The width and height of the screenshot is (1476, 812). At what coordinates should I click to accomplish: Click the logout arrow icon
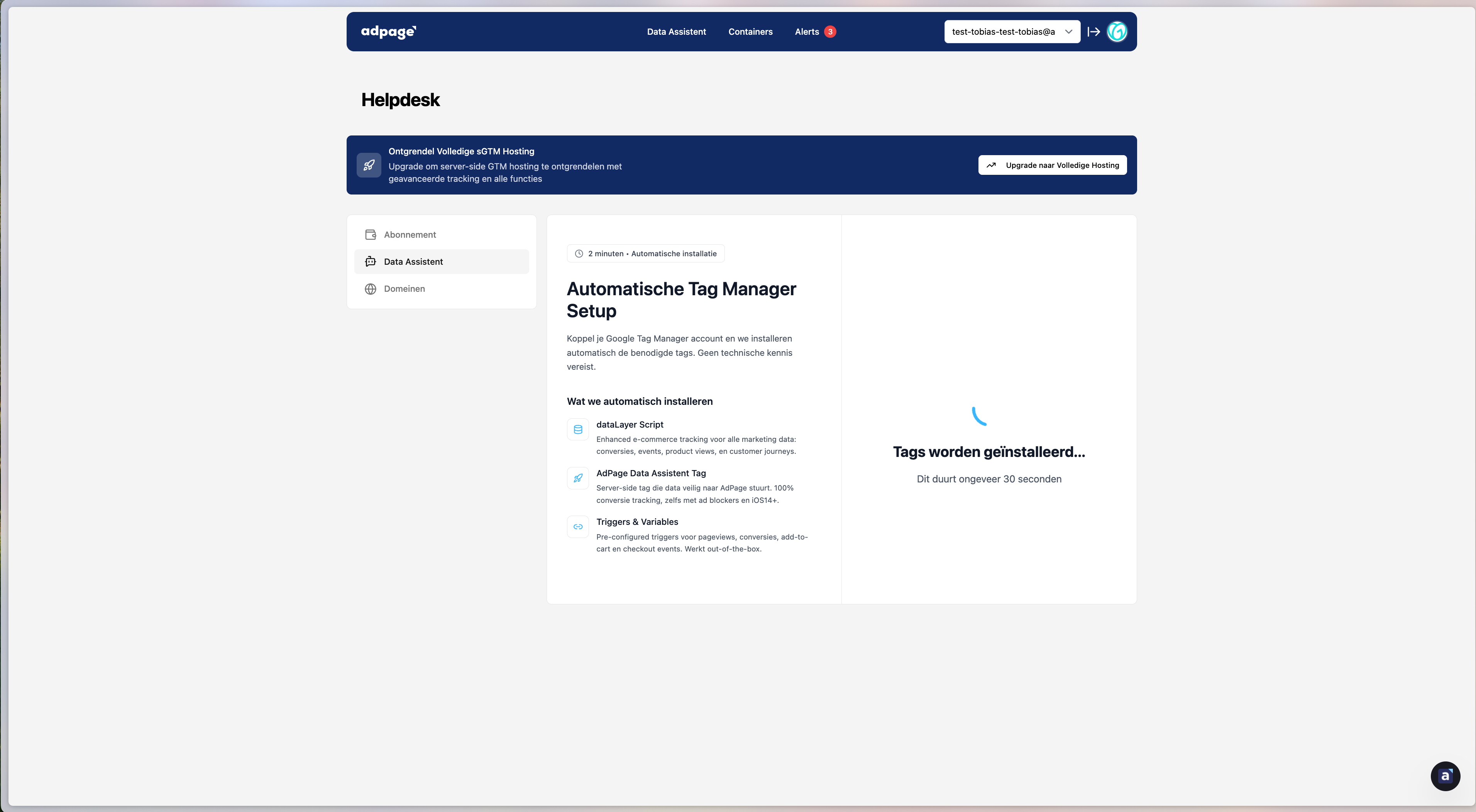[x=1093, y=32]
